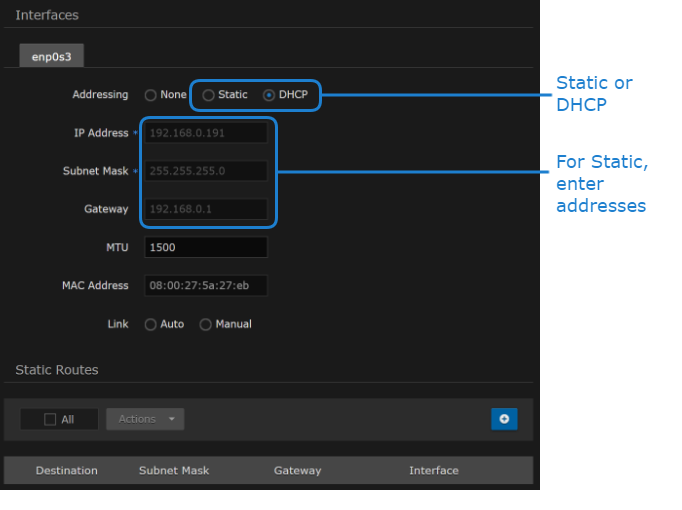
Task: Click the MTU field showing 1500
Action: coord(206,247)
